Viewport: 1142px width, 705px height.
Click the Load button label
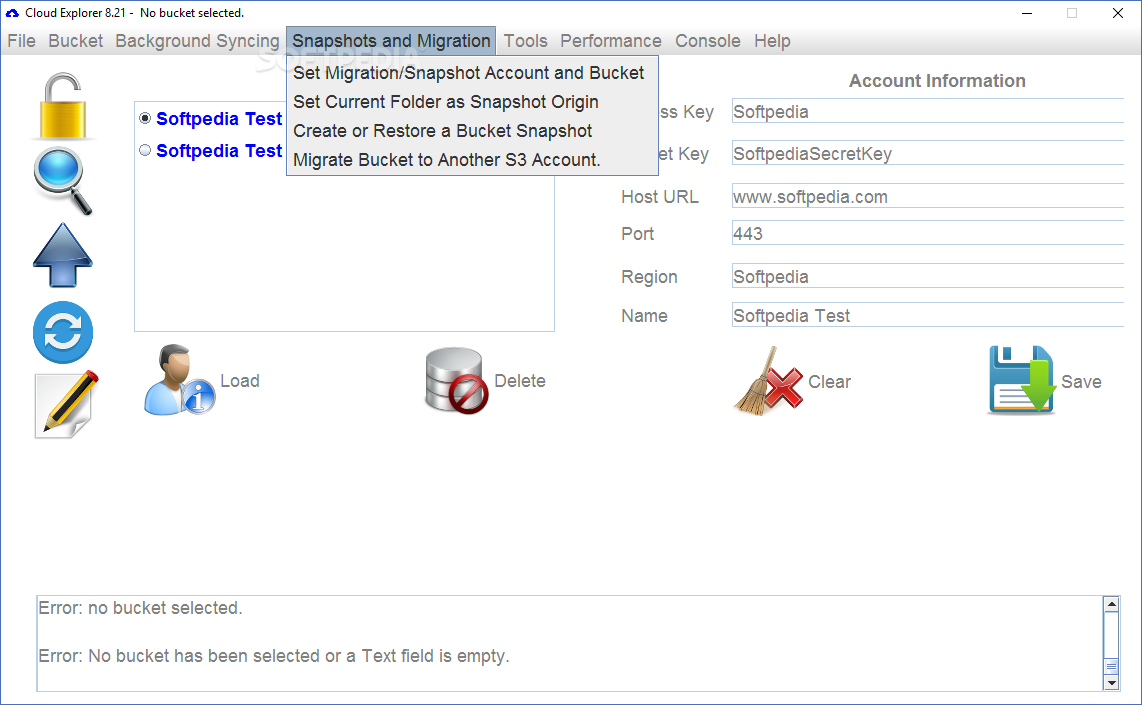240,380
